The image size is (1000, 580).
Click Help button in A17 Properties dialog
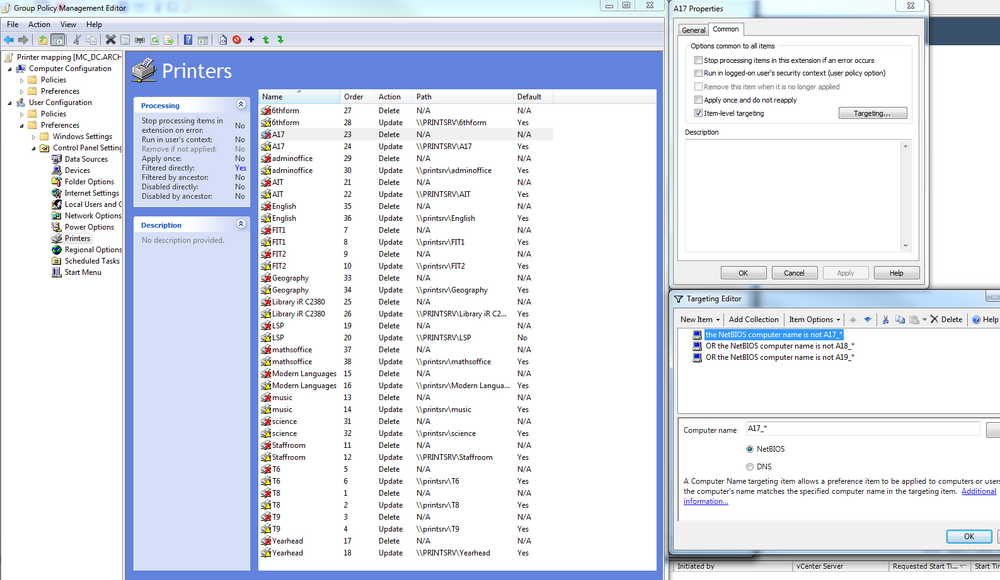(896, 272)
